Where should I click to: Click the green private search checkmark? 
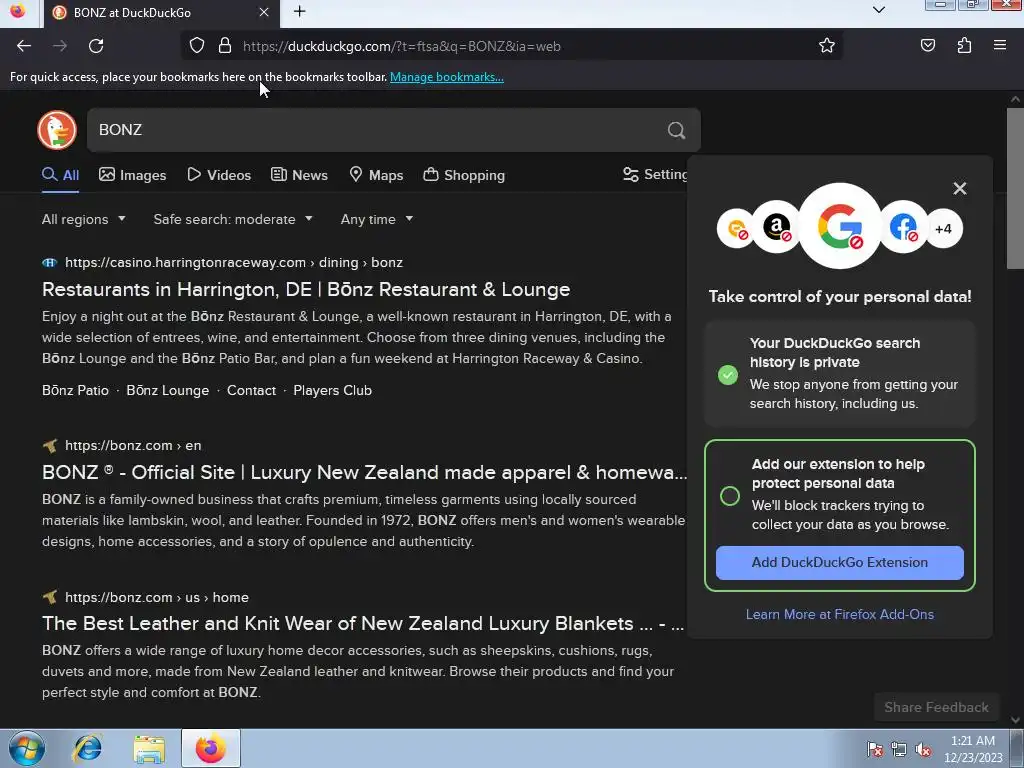pyautogui.click(x=728, y=375)
